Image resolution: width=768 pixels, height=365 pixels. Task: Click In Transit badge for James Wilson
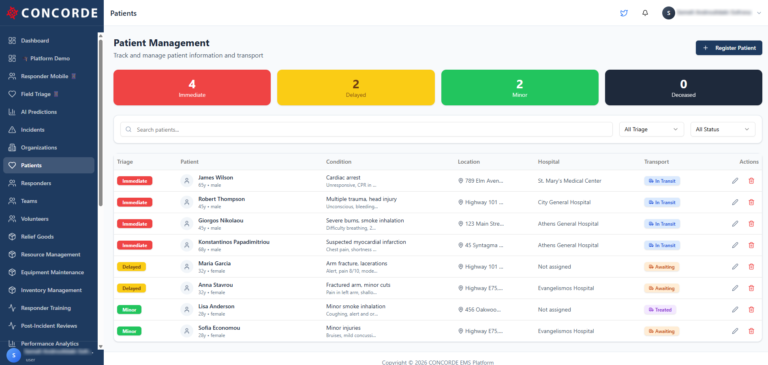coord(662,181)
